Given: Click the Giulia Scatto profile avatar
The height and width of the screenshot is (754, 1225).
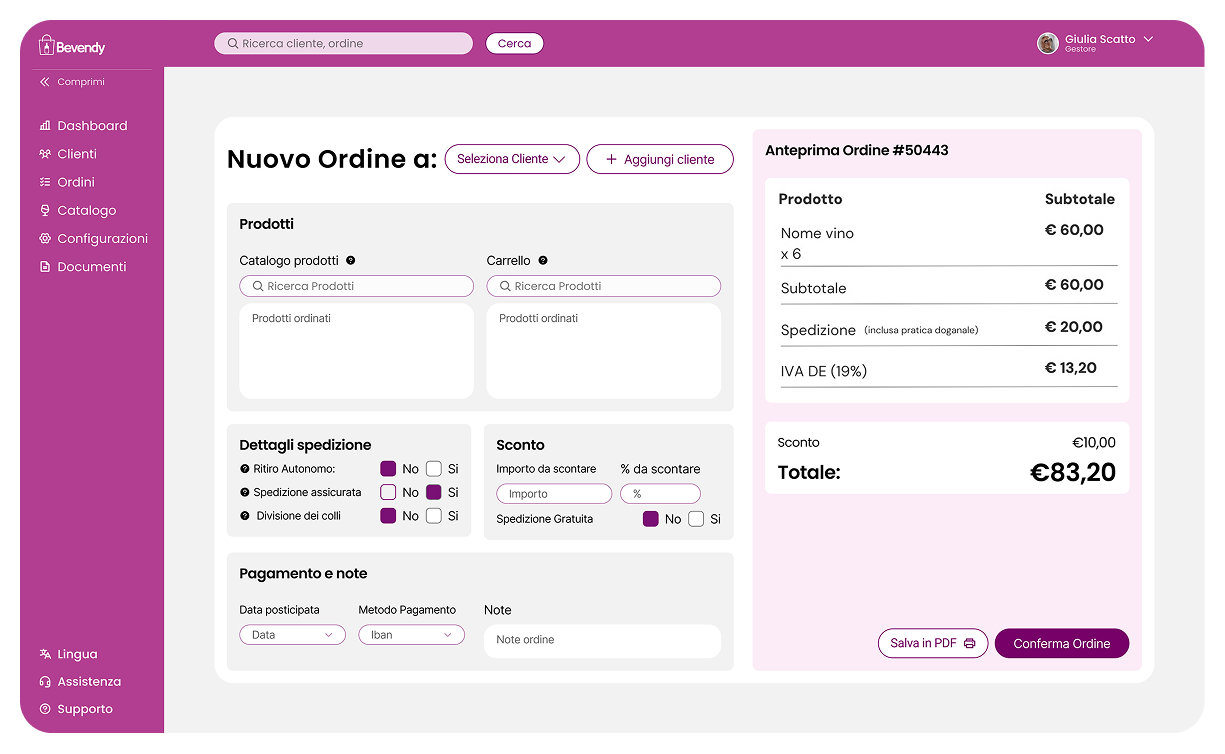Looking at the screenshot, I should (x=1048, y=43).
